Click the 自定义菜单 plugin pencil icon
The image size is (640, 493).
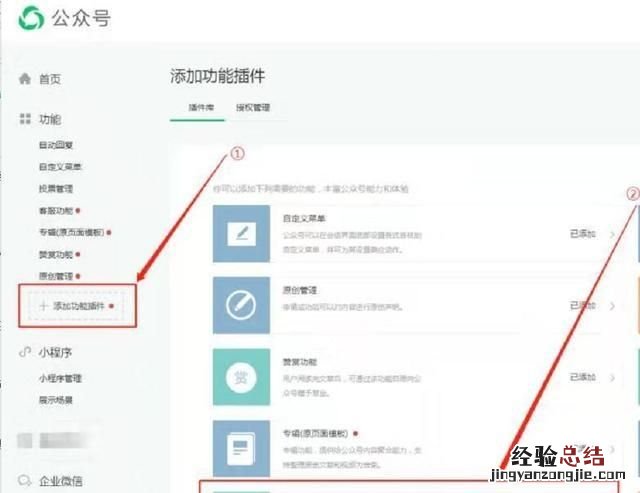click(241, 233)
